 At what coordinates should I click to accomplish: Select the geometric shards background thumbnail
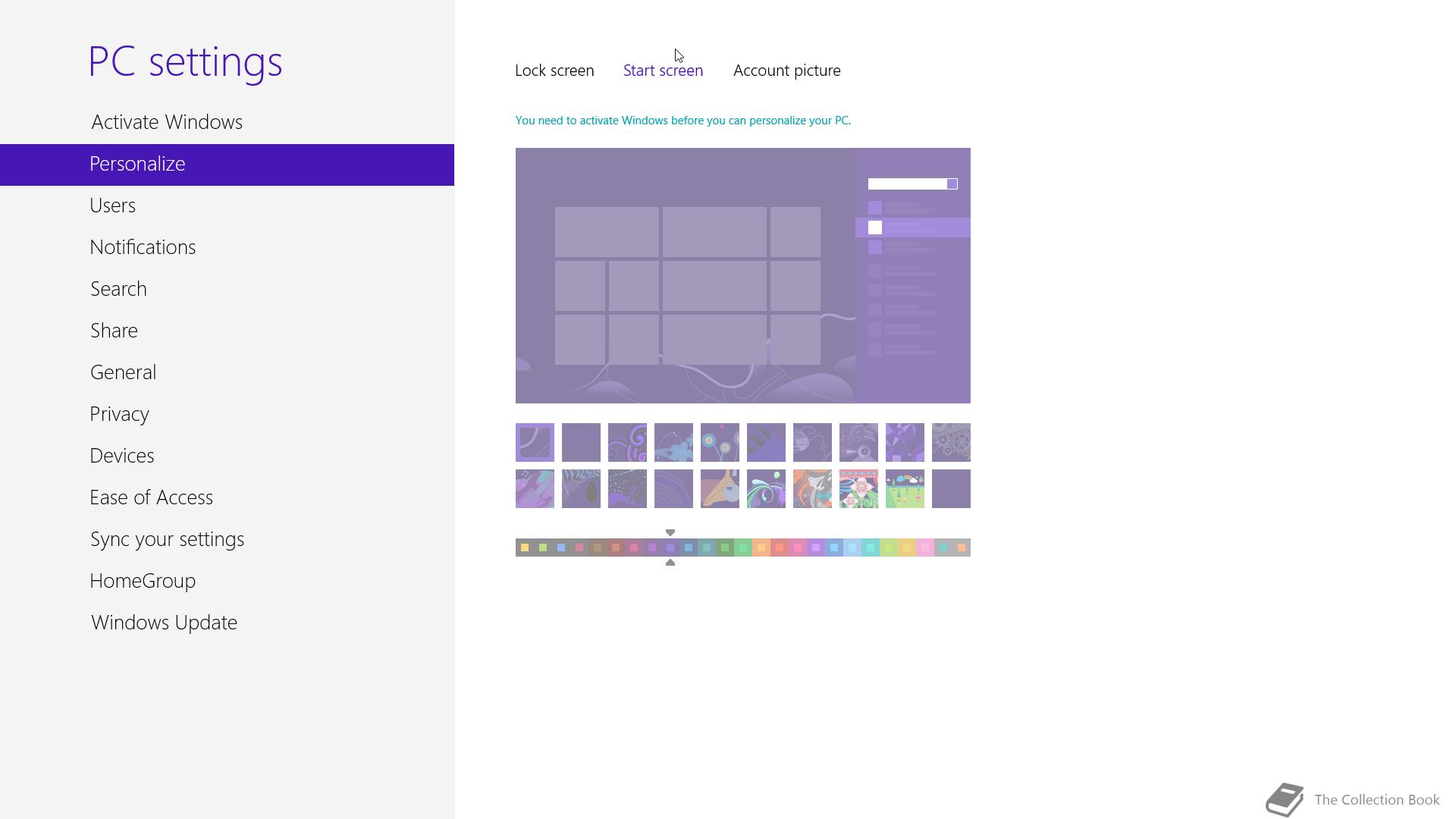pos(905,442)
